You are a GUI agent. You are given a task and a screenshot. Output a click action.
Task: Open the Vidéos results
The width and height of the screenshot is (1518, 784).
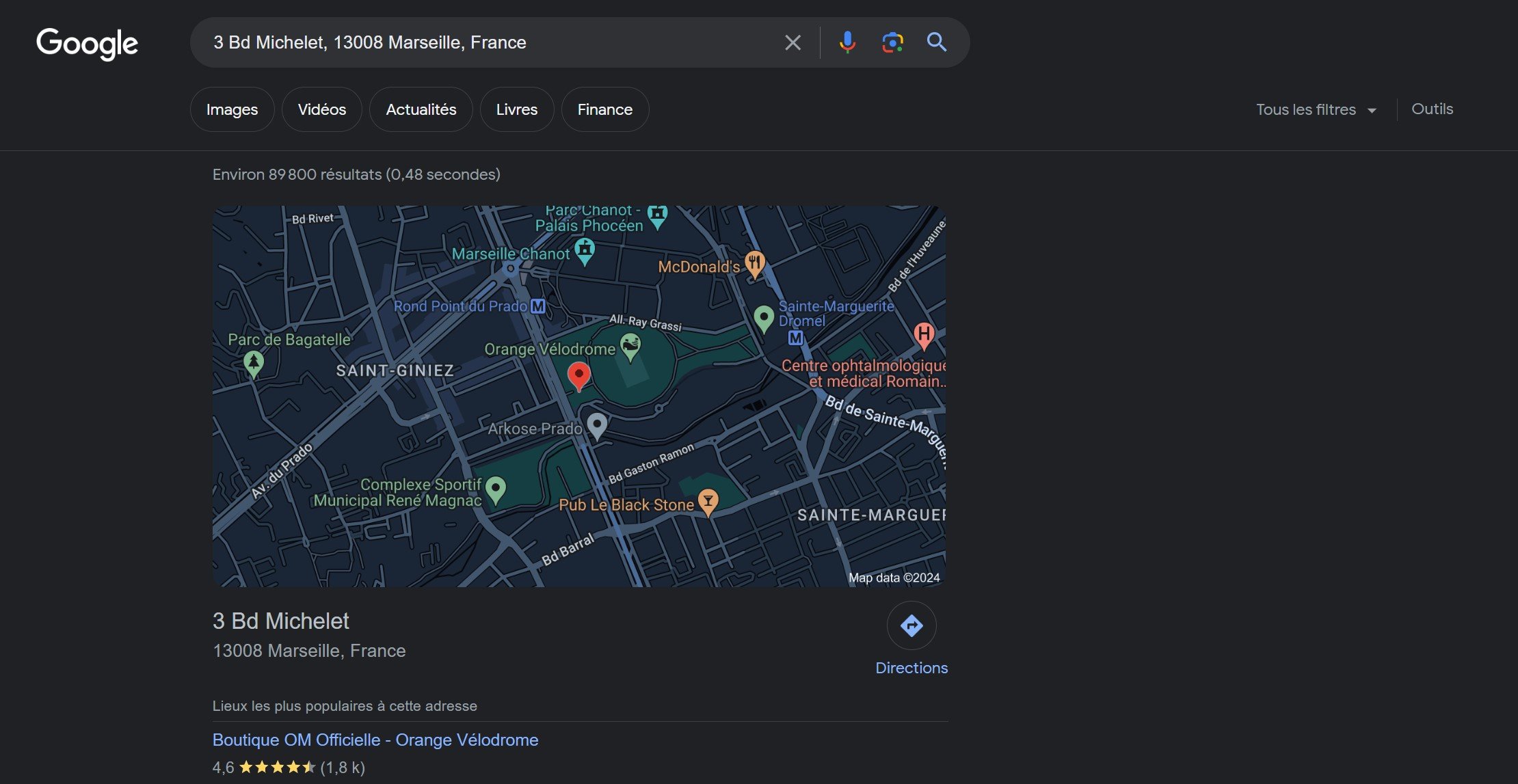[x=321, y=109]
